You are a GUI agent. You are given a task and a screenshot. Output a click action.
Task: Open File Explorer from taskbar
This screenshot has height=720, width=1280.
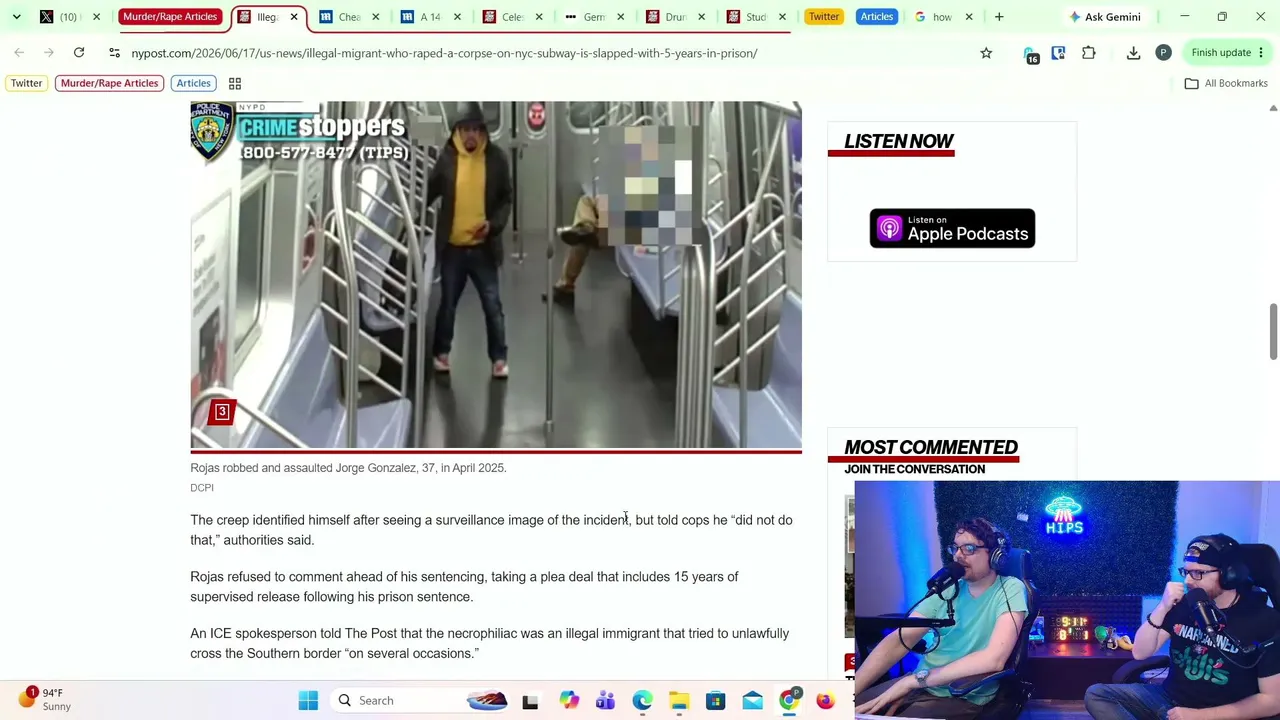tap(679, 701)
